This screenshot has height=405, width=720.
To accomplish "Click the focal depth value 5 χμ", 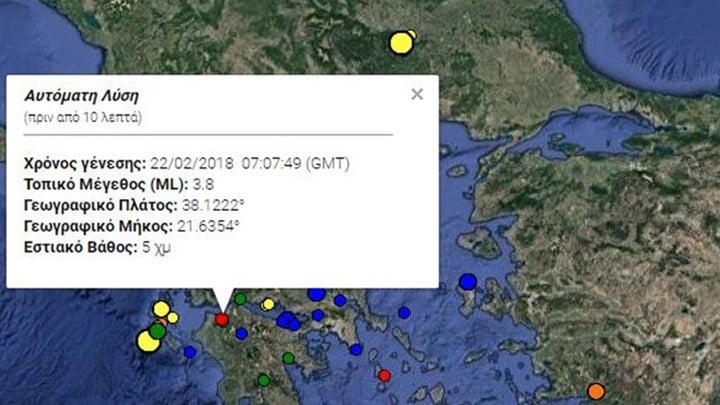I will pos(156,247).
